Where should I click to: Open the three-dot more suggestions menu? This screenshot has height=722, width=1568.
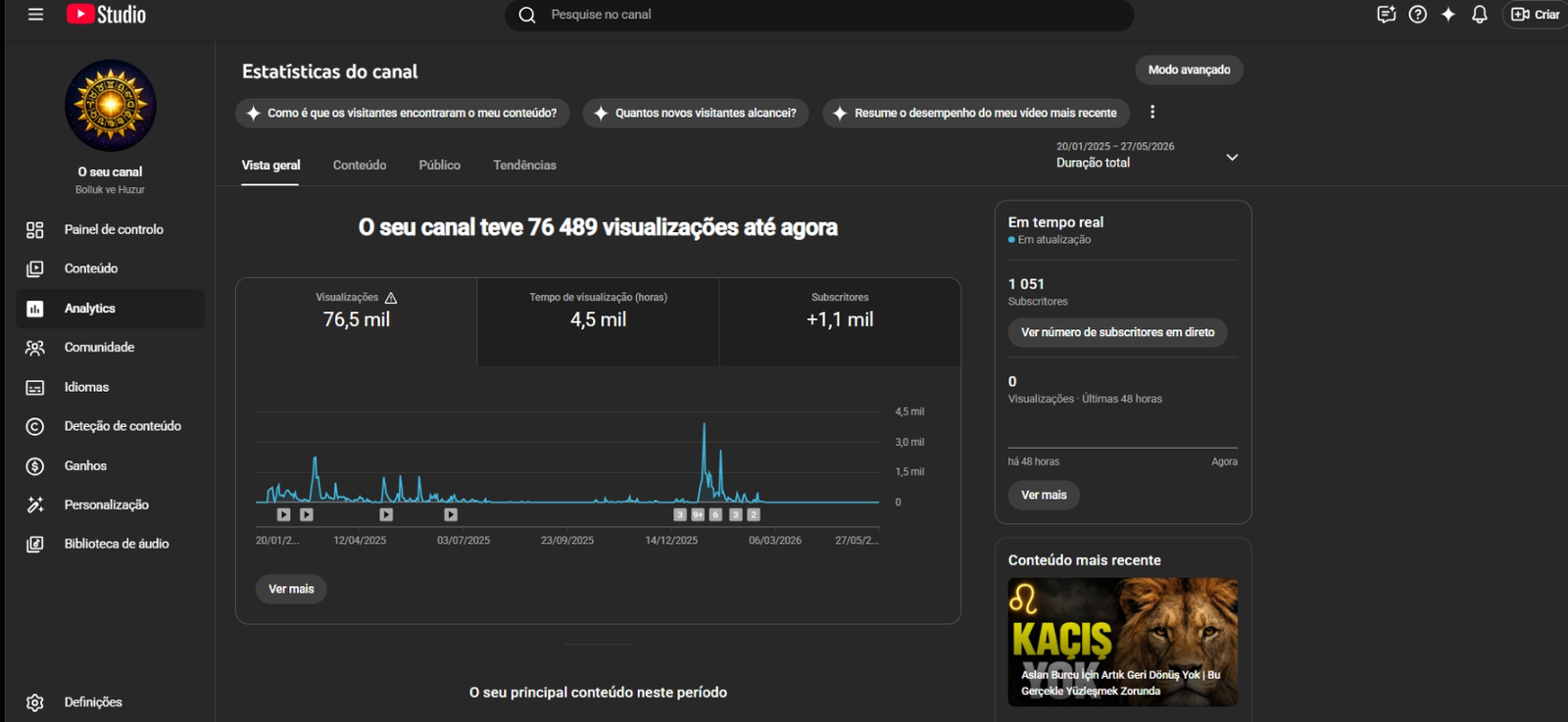tap(1152, 113)
